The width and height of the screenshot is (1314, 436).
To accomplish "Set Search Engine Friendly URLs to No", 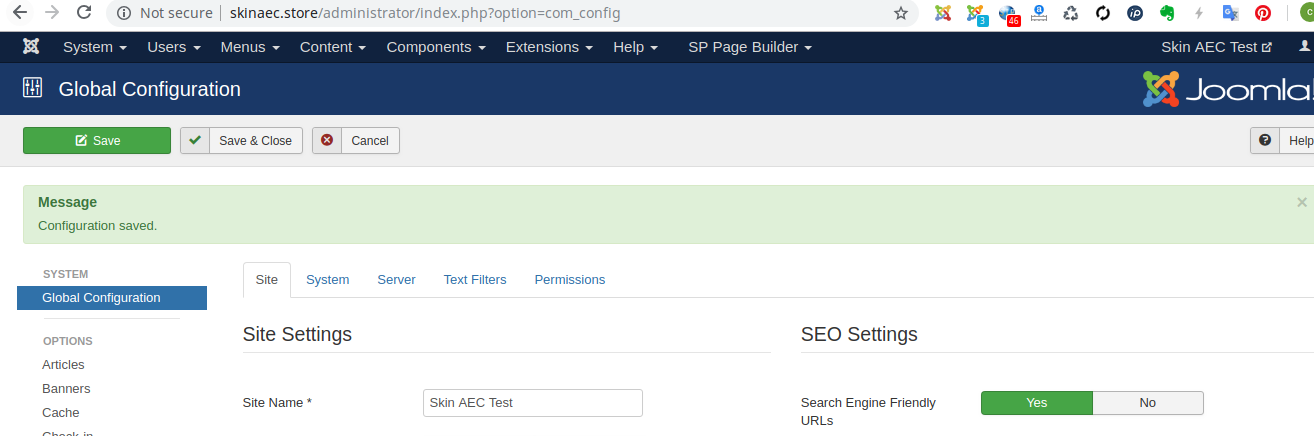I will coord(1147,403).
